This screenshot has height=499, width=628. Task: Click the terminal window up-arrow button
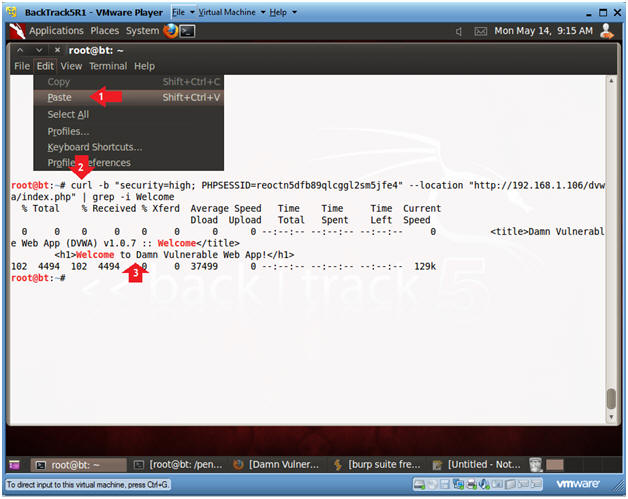(x=20, y=50)
